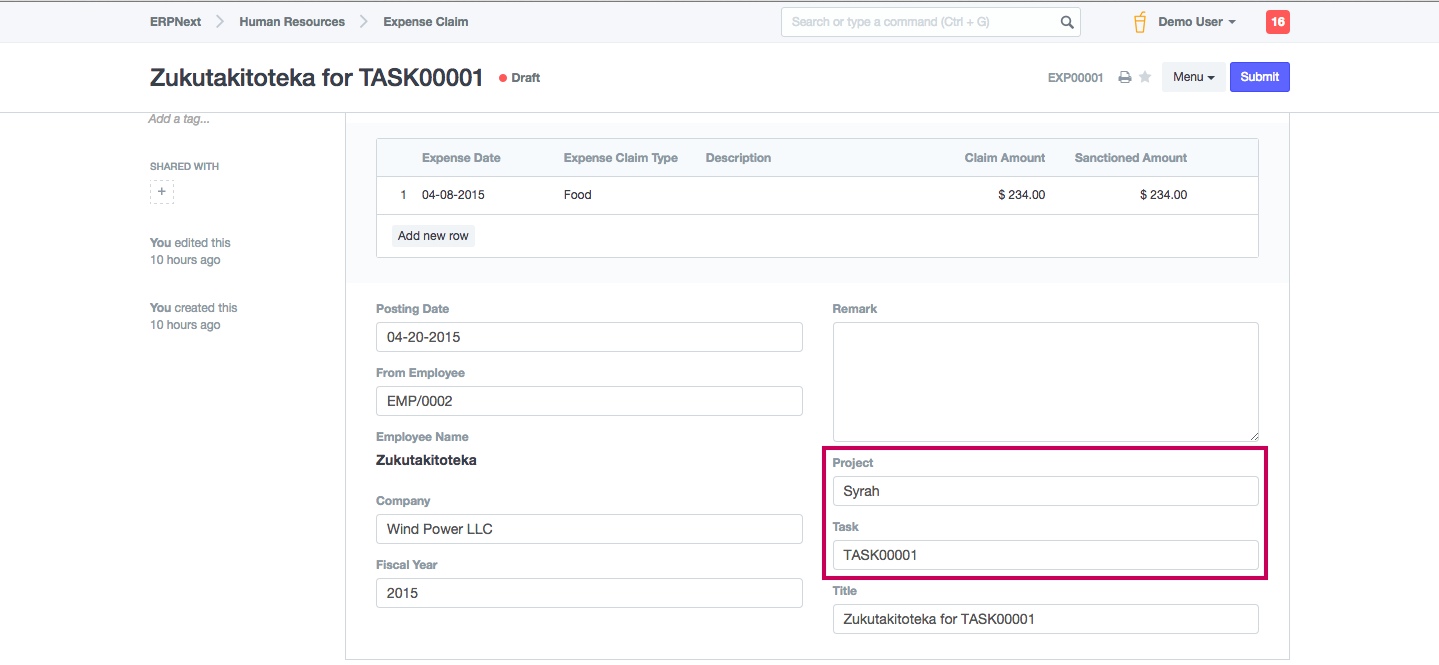The height and width of the screenshot is (665, 1439).
Task: Open the Menu dropdown
Action: pos(1193,77)
